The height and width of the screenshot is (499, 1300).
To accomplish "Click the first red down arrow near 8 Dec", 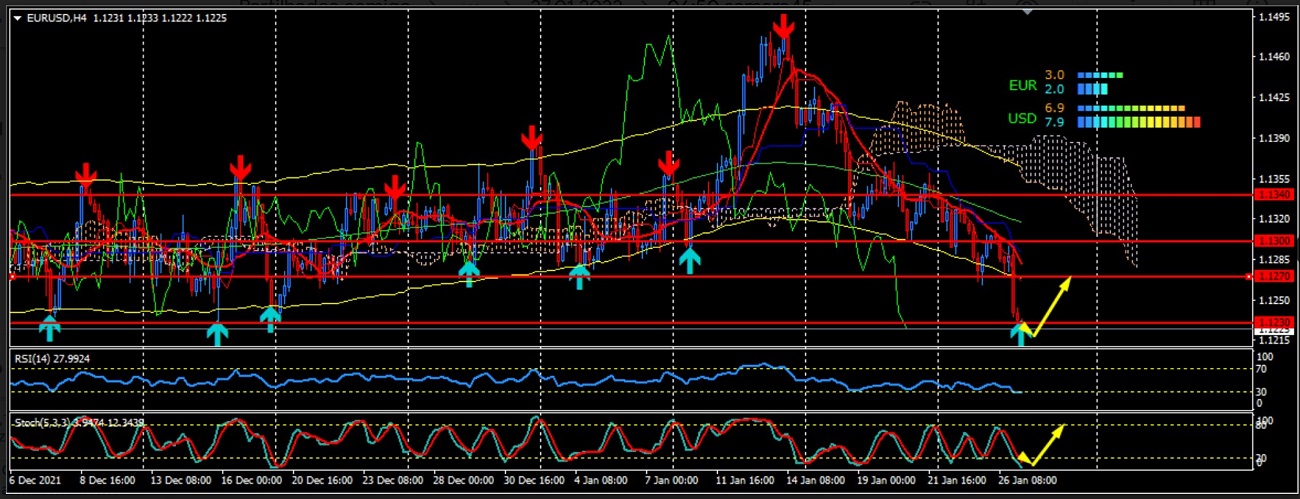I will pyautogui.click(x=86, y=178).
